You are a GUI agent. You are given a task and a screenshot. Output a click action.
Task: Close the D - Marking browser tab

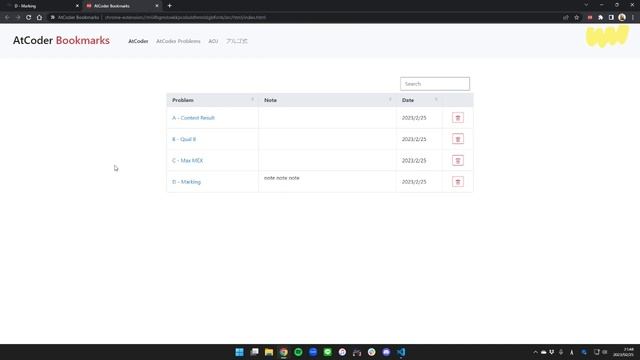coord(77,6)
